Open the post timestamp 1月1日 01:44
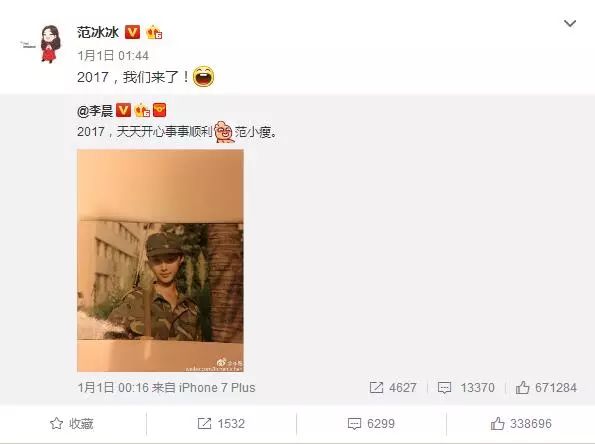 [113, 56]
